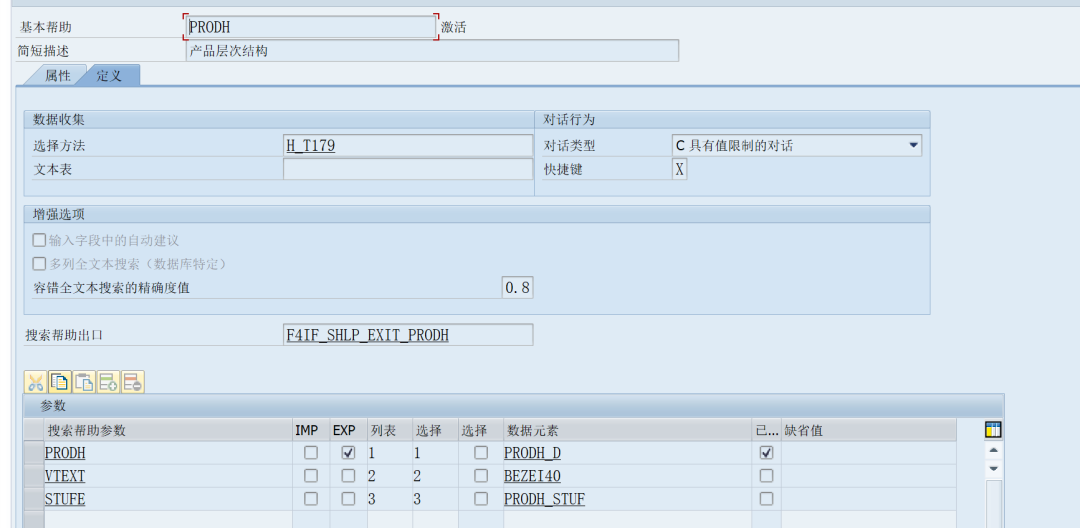The width and height of the screenshot is (1080, 528).
Task: Click data element PRODH_D
Action: point(627,453)
